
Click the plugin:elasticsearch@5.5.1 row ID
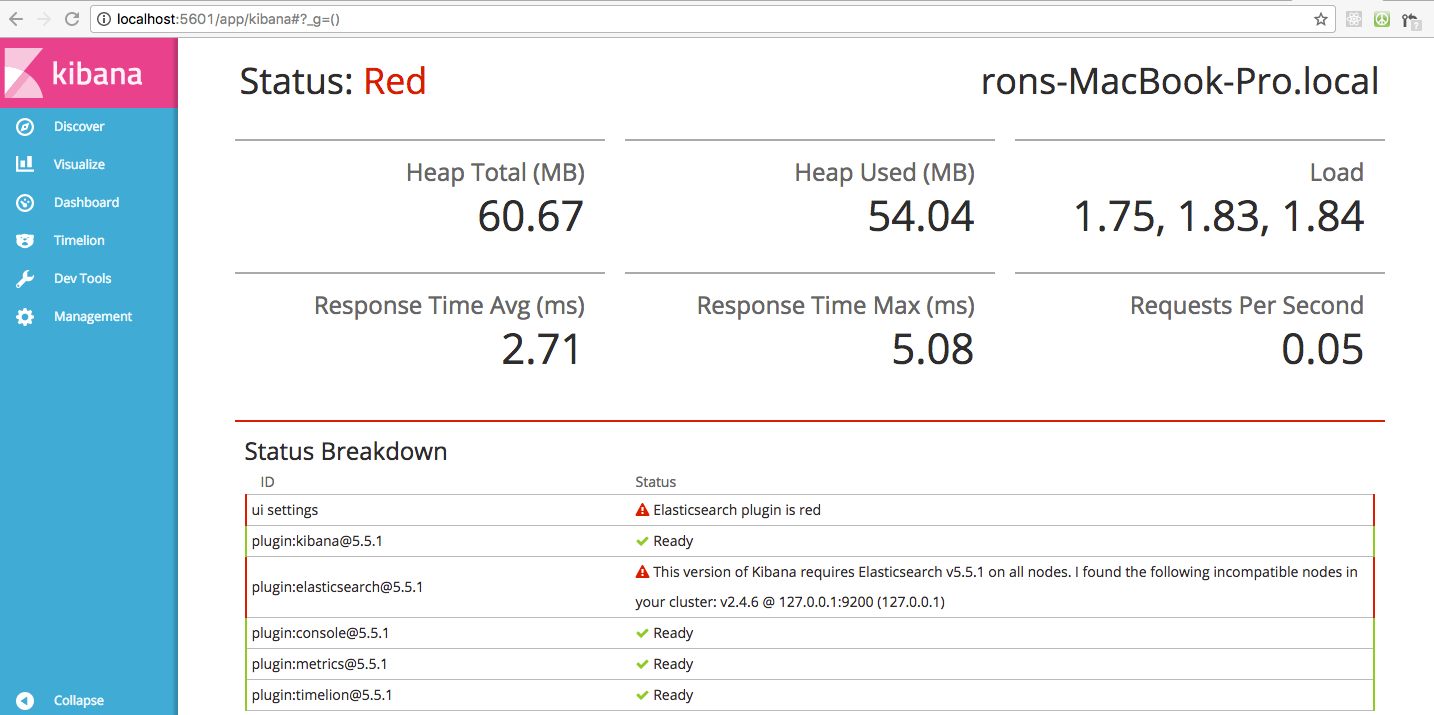click(x=337, y=587)
